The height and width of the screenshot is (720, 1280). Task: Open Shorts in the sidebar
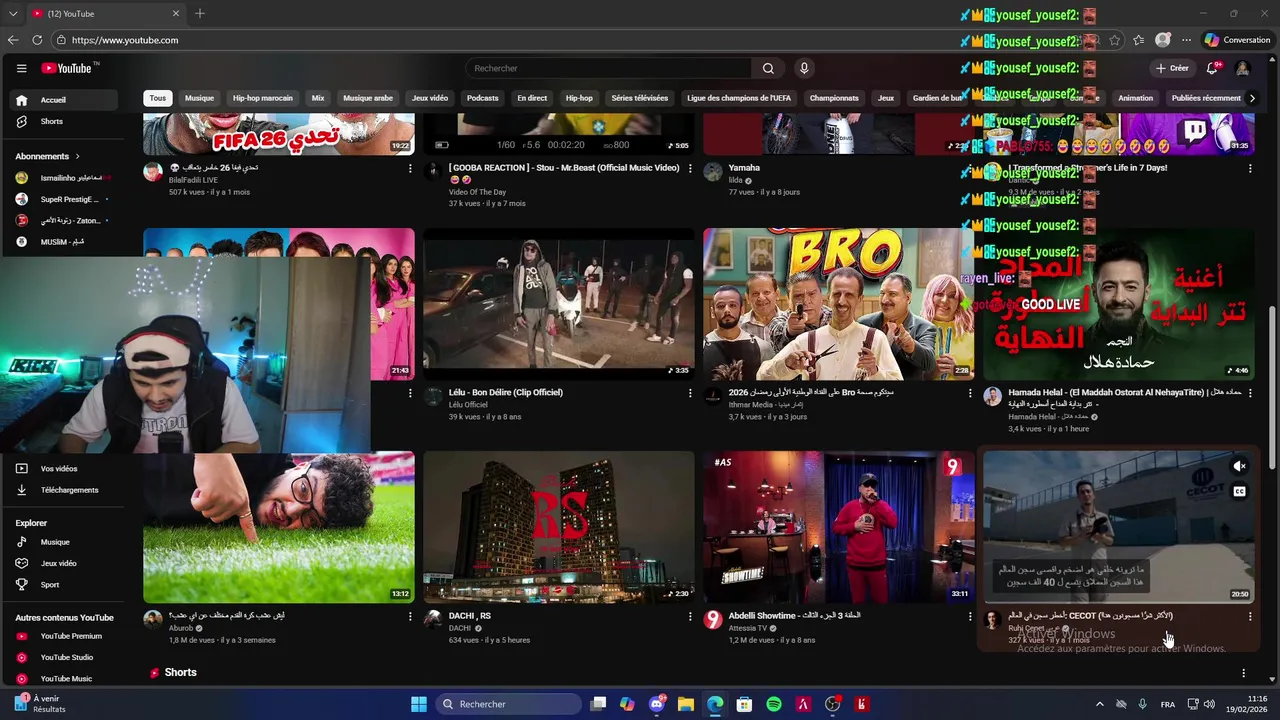coord(62,121)
